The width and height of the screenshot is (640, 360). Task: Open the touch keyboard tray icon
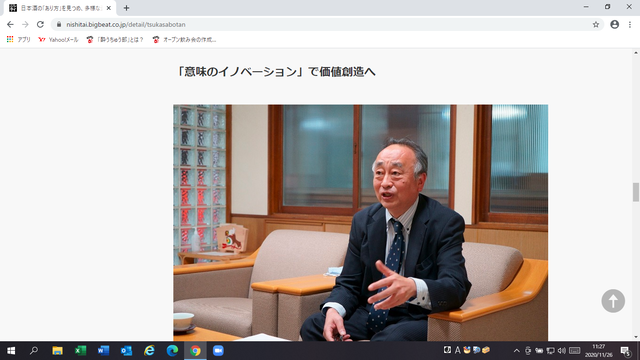(575, 351)
